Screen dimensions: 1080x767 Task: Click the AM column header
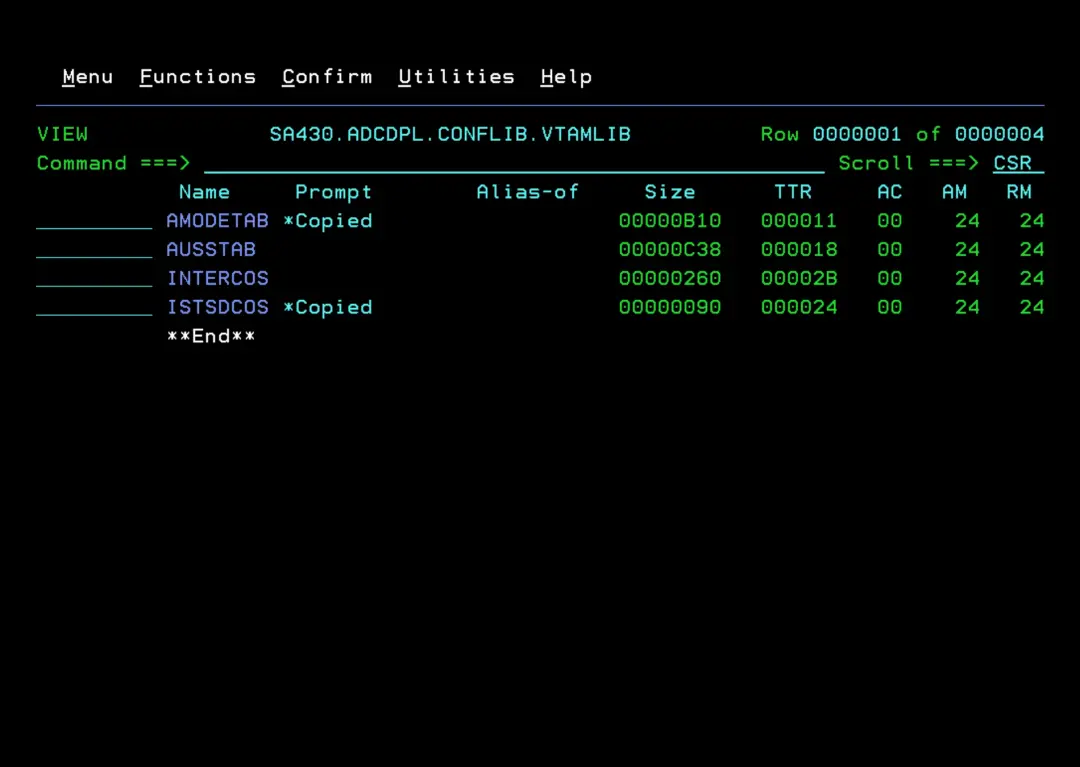click(x=955, y=192)
